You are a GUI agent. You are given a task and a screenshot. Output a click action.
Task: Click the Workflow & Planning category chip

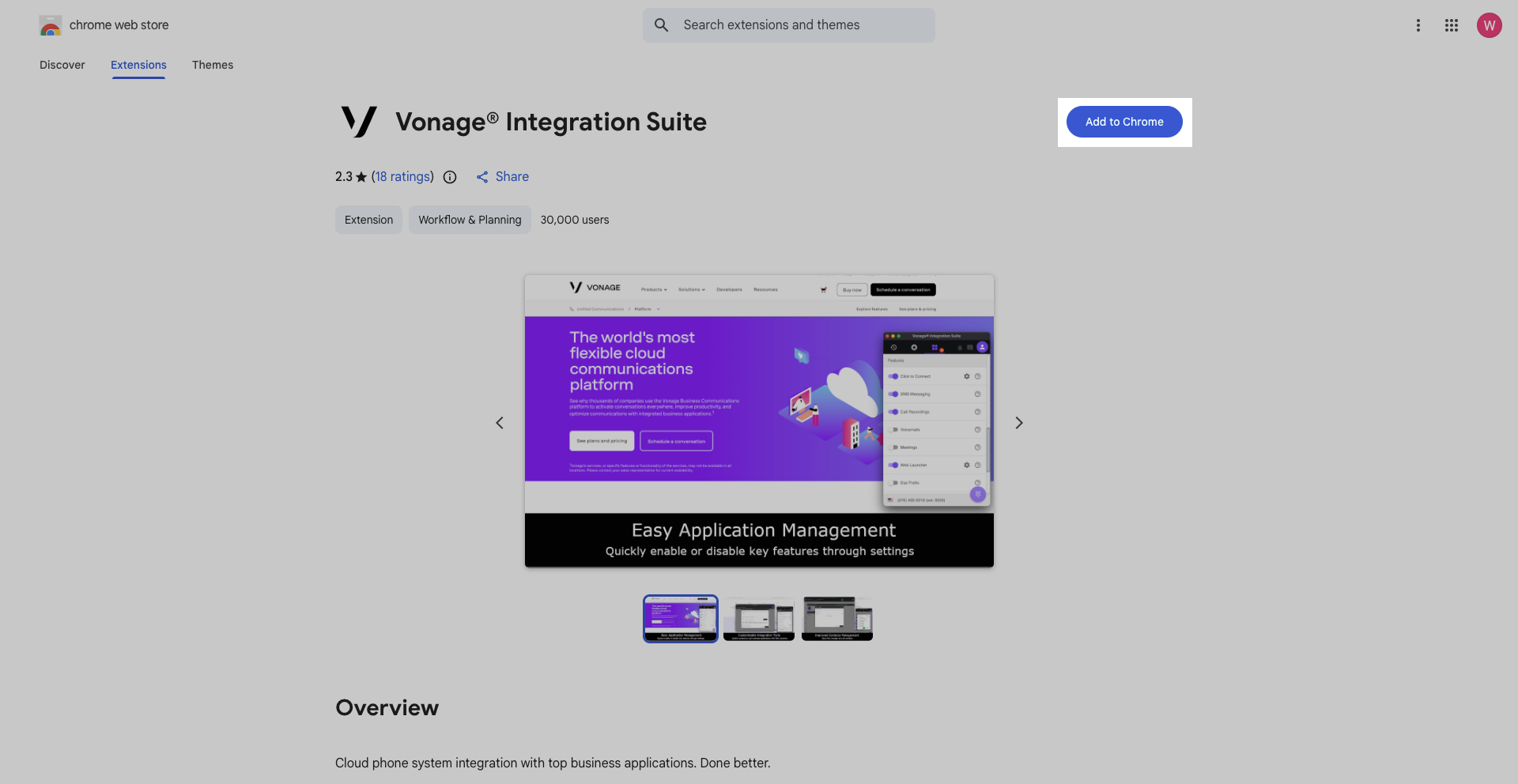470,220
